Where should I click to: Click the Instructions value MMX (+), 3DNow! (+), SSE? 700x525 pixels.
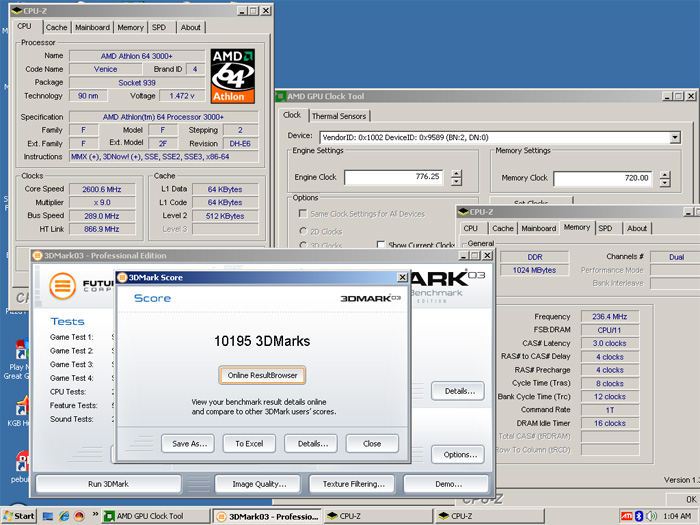(164, 157)
